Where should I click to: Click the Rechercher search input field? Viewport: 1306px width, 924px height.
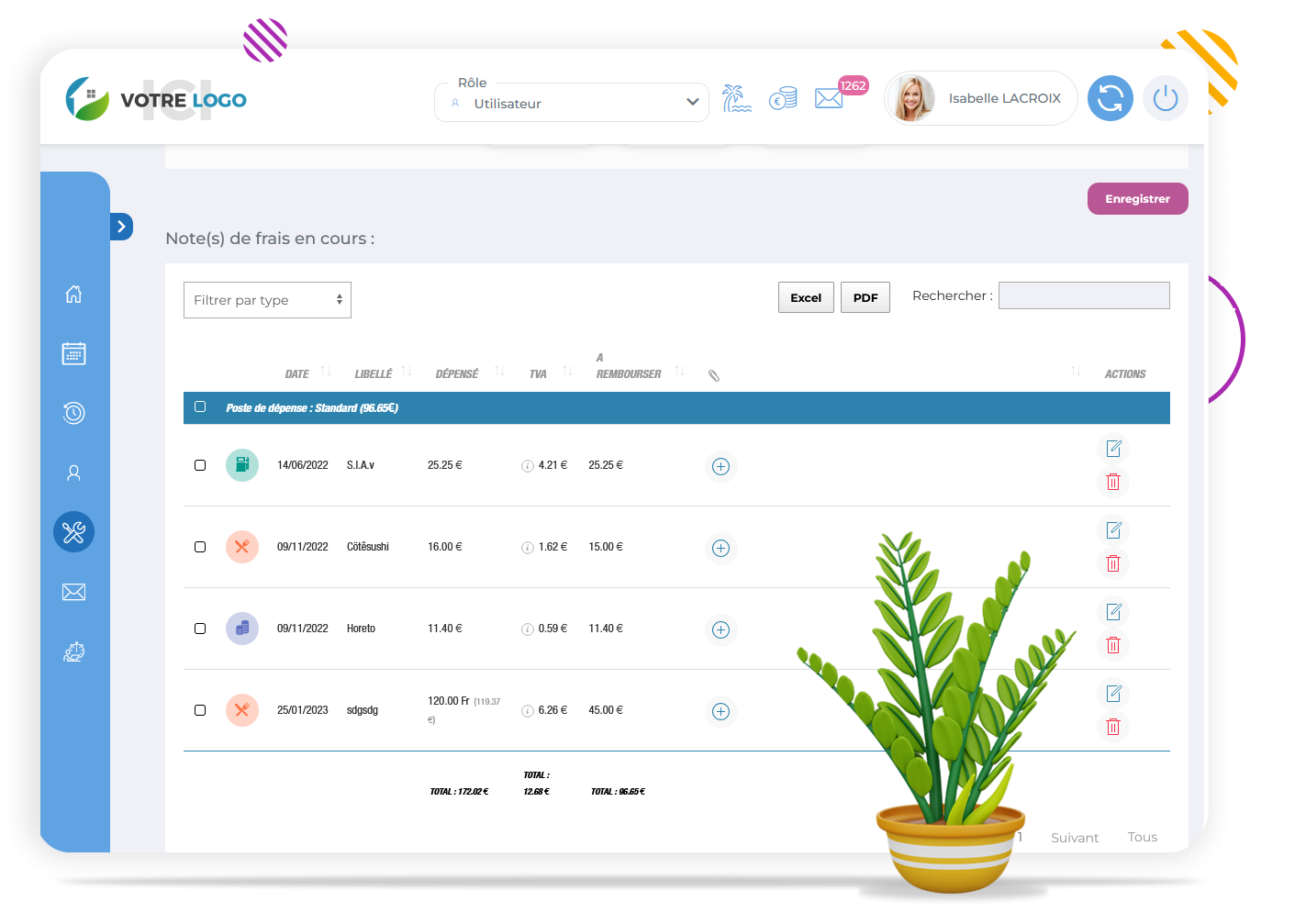pyautogui.click(x=1083, y=295)
